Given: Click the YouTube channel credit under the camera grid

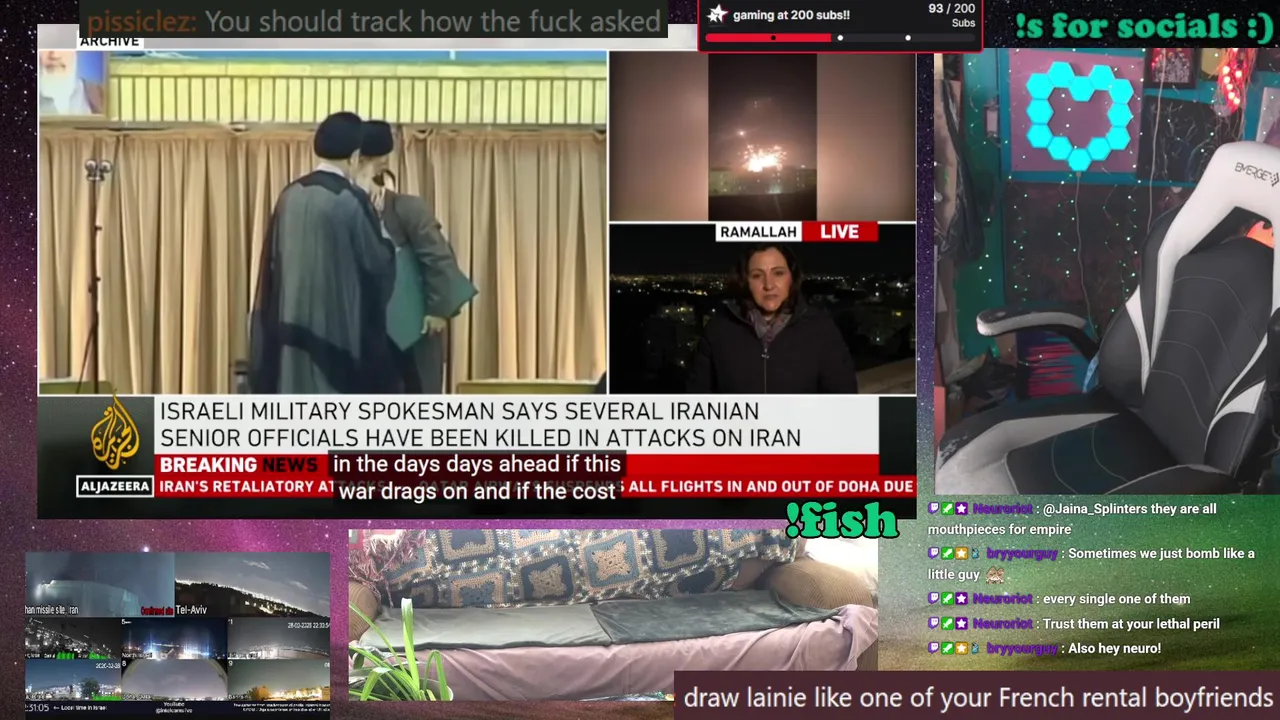Looking at the screenshot, I should pos(174,709).
